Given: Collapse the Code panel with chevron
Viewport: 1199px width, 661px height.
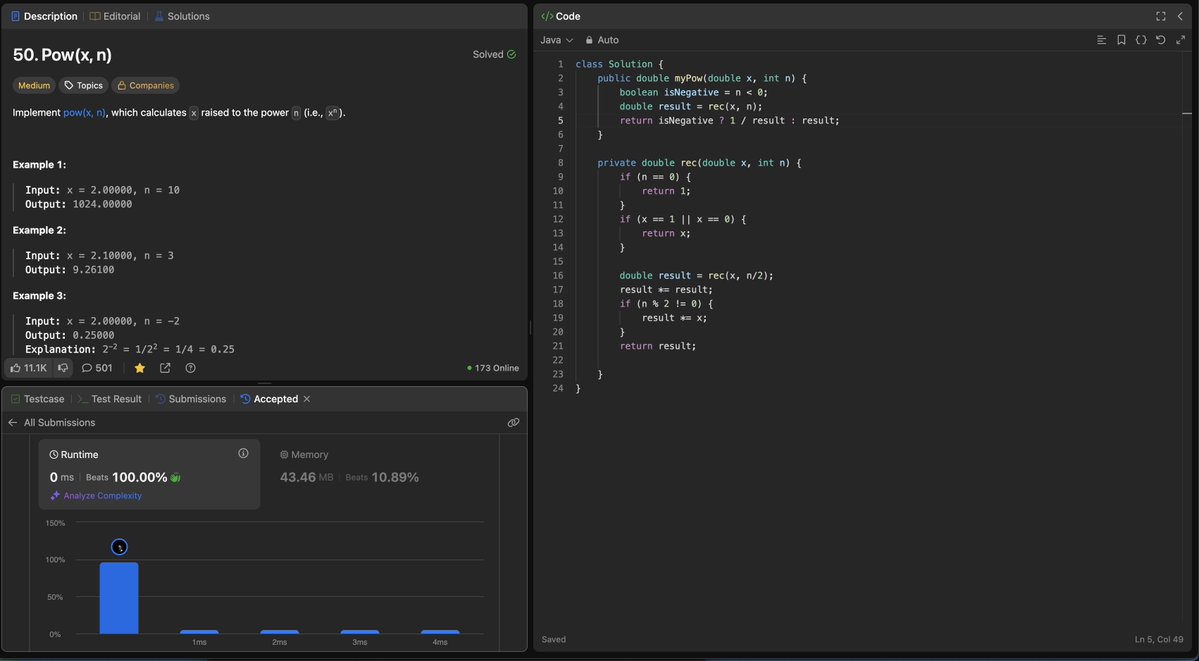Looking at the screenshot, I should coord(1180,16).
